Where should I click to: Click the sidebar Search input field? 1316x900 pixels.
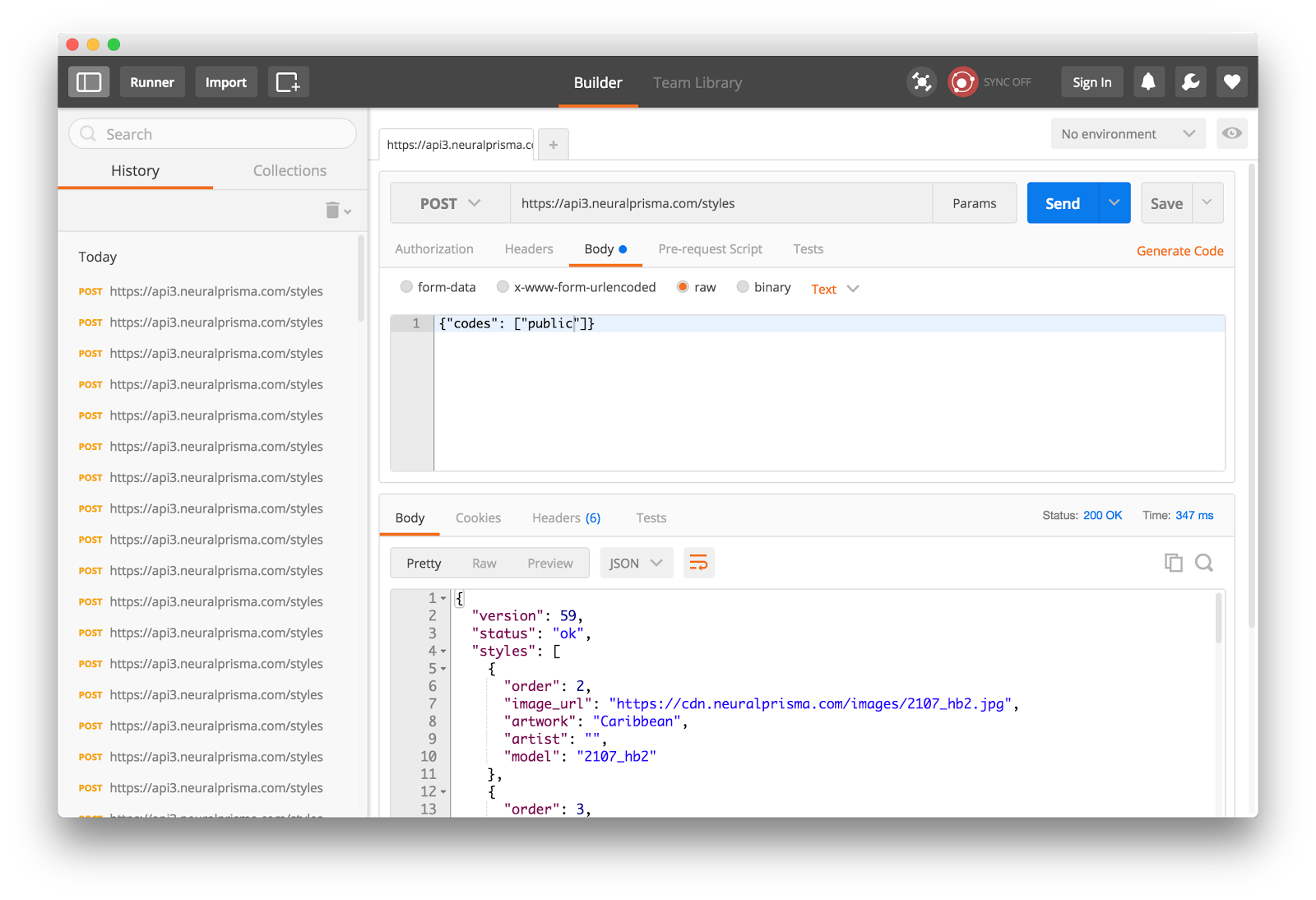pos(212,134)
